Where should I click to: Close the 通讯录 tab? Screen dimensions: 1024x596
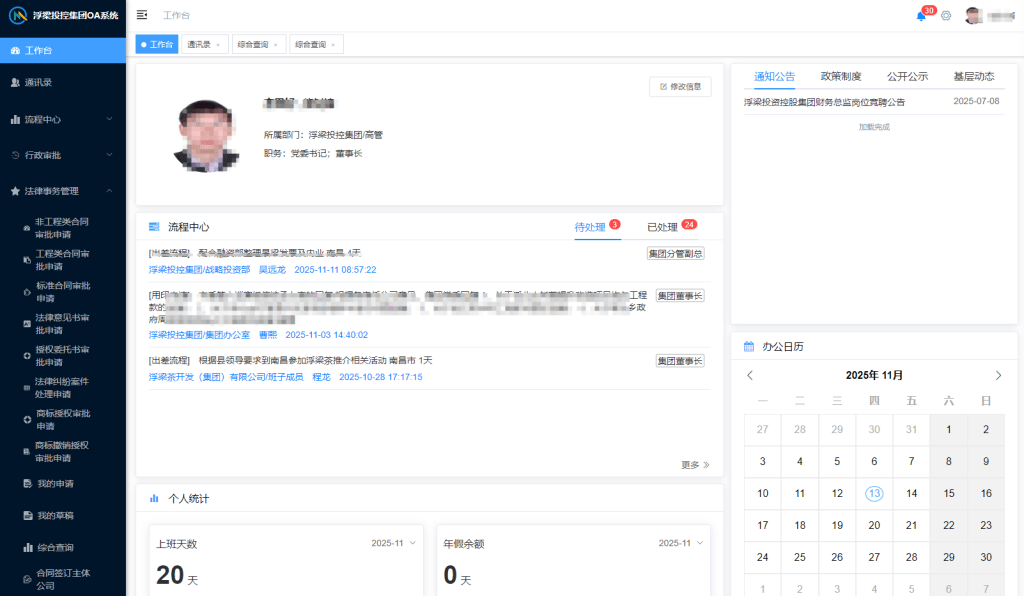tap(218, 45)
